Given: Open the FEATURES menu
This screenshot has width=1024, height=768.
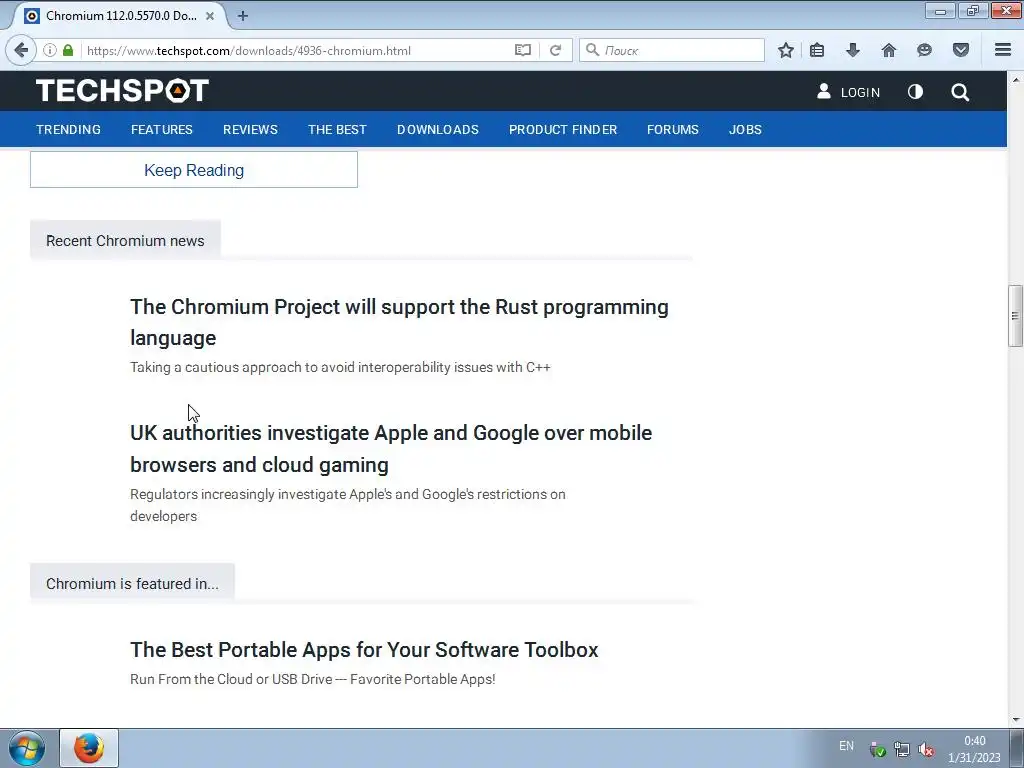Looking at the screenshot, I should coord(162,129).
